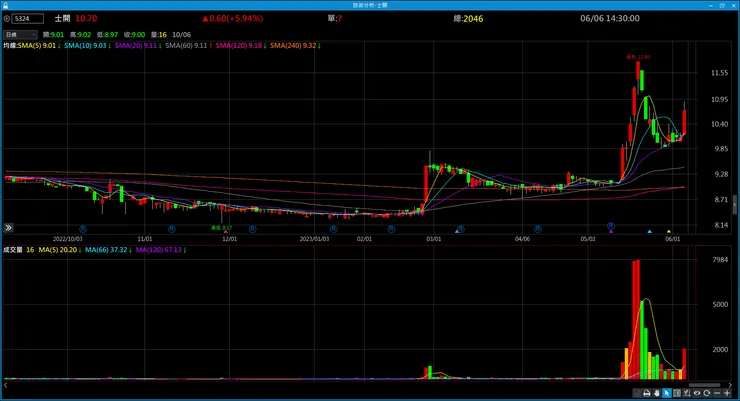Screen dimensions: 740x401
Task: Click the monthly marker circle after 05/02
Action: coord(611,226)
